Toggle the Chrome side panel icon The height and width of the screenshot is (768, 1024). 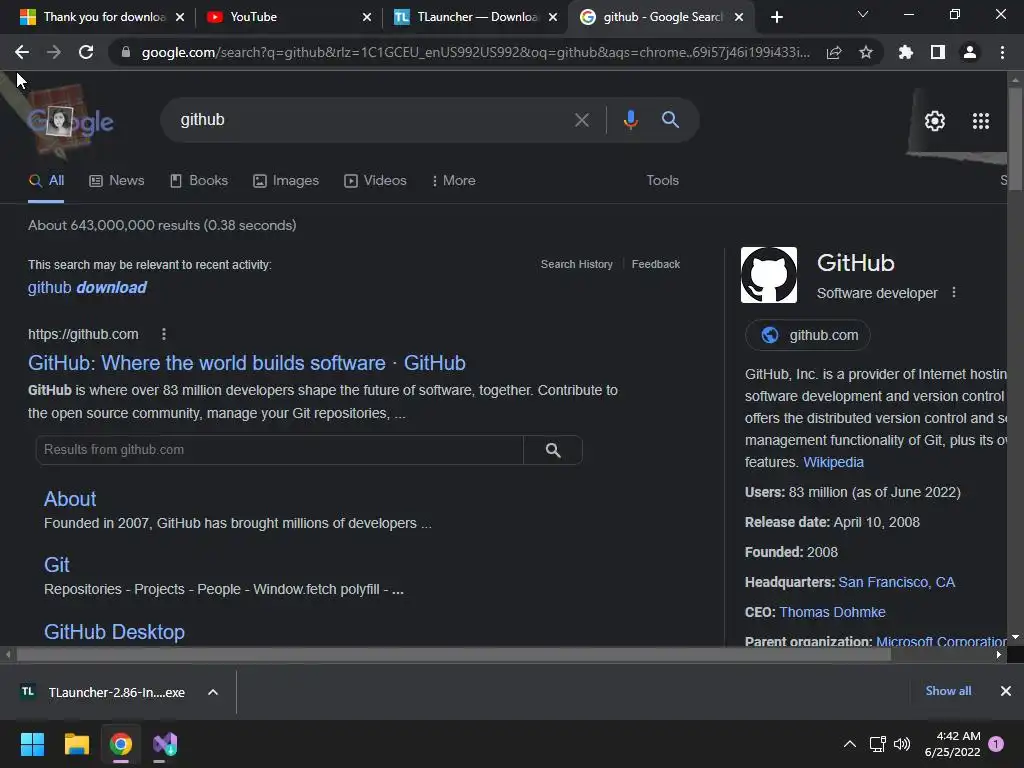pos(938,52)
